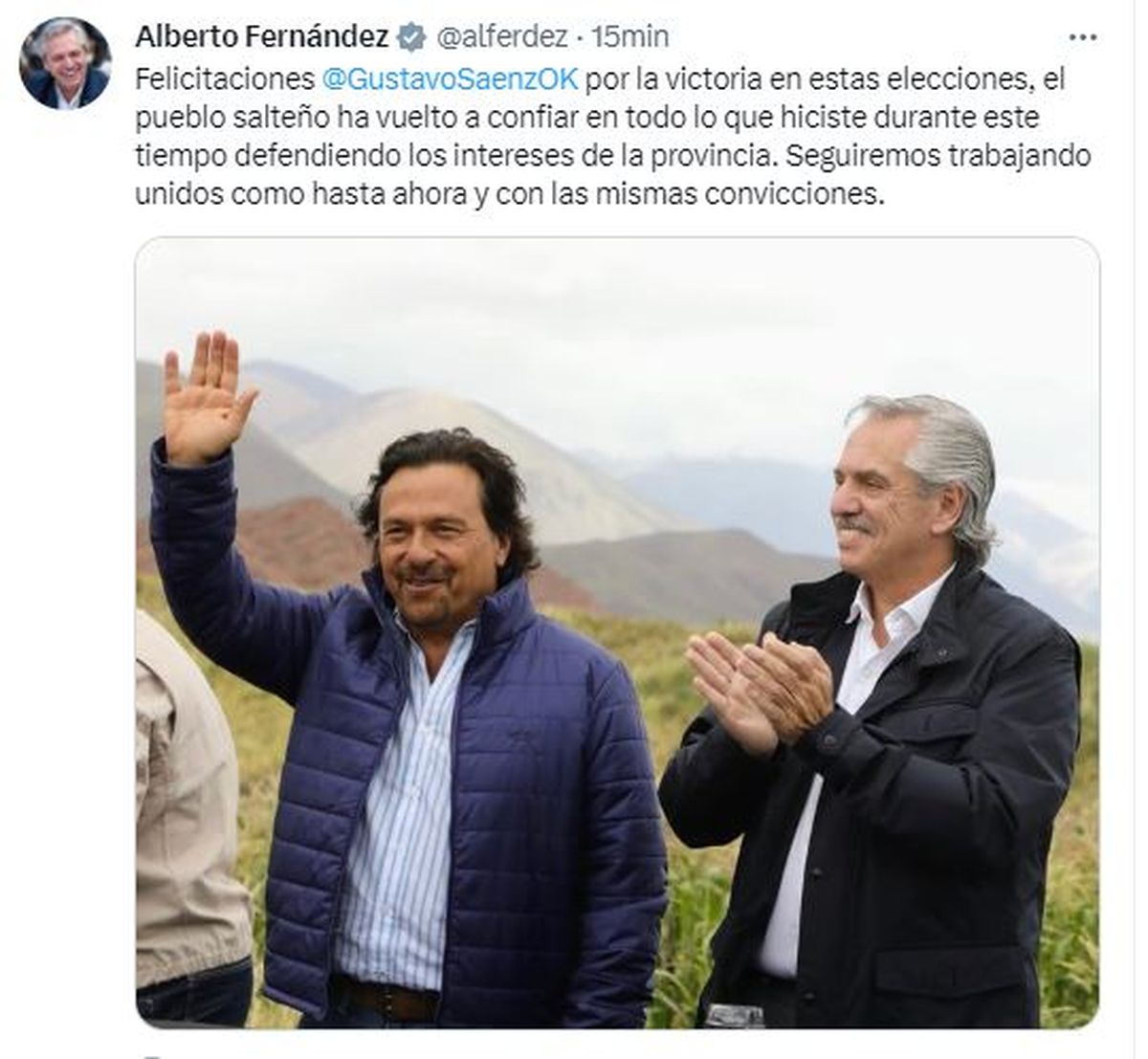Click the waving man in blue jacket
The image size is (1148, 1059).
click(411, 689)
